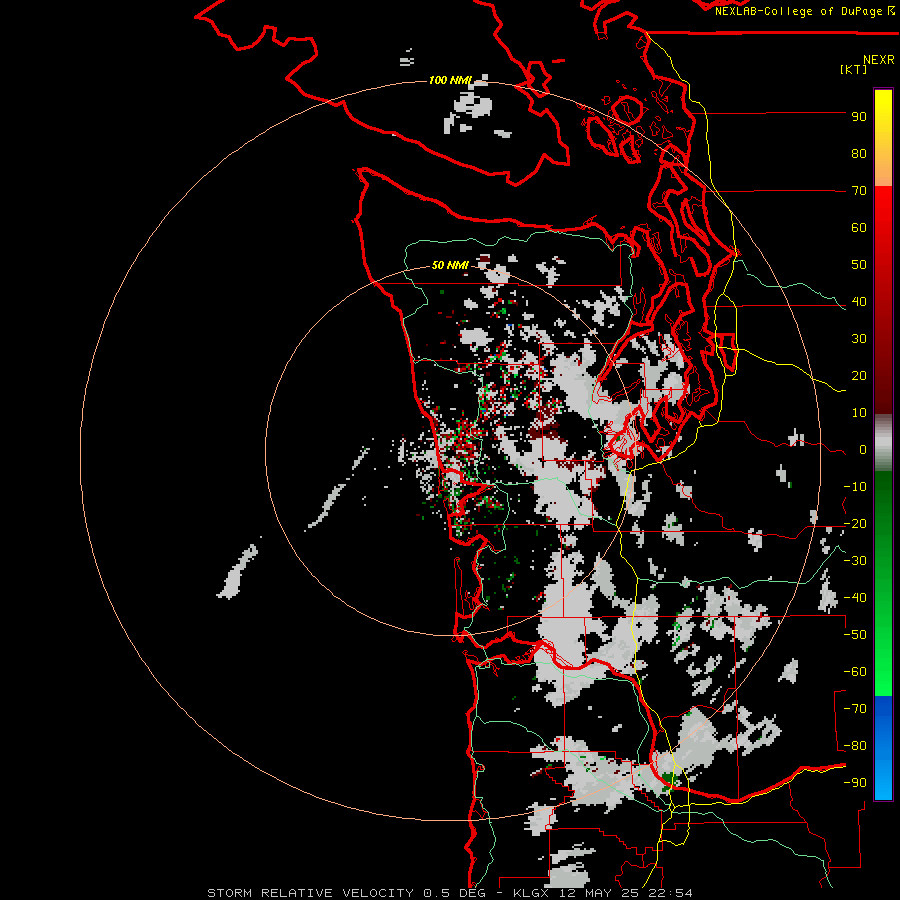Click the -60 value on the velocity scale
The image size is (900, 900).
click(x=855, y=672)
